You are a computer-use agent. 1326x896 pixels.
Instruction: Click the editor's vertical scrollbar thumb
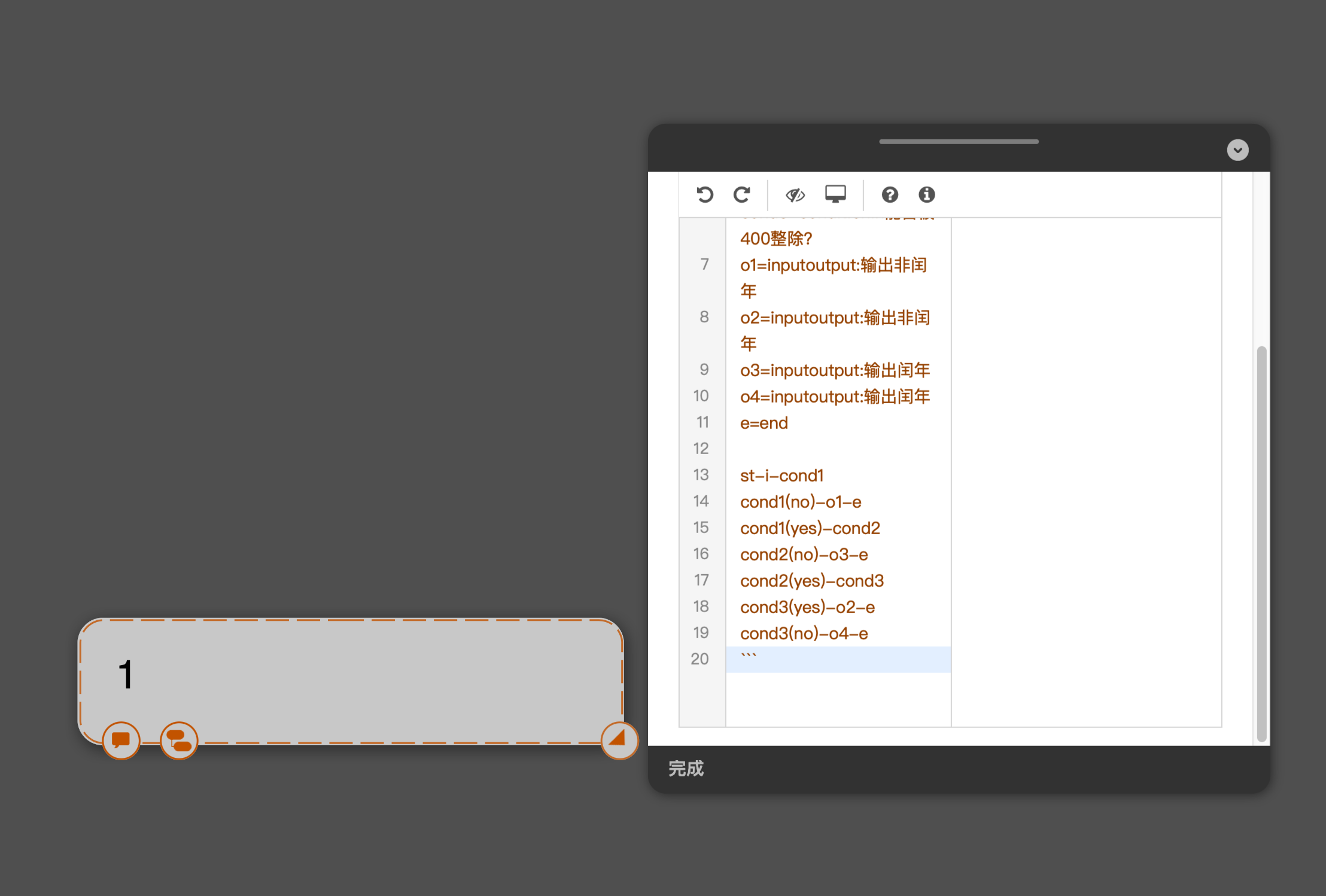(x=1261, y=543)
